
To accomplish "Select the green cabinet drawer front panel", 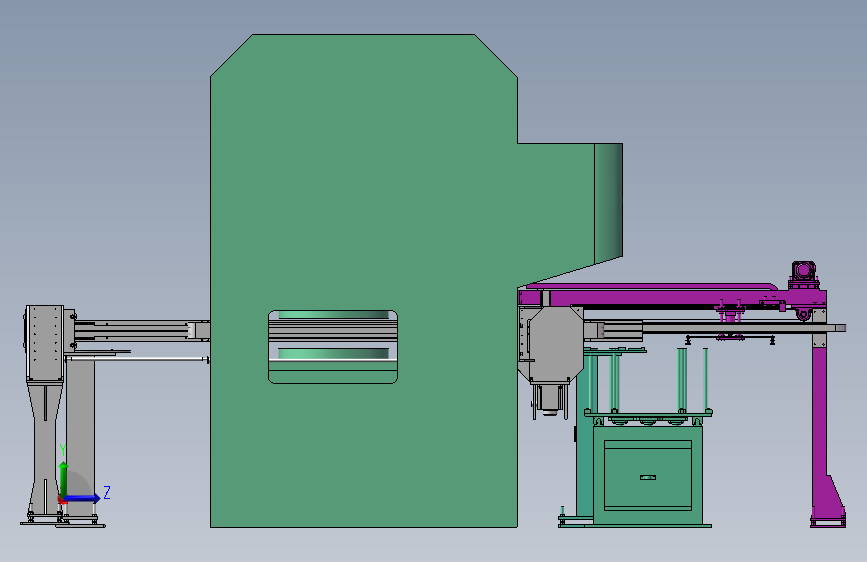I will point(647,475).
